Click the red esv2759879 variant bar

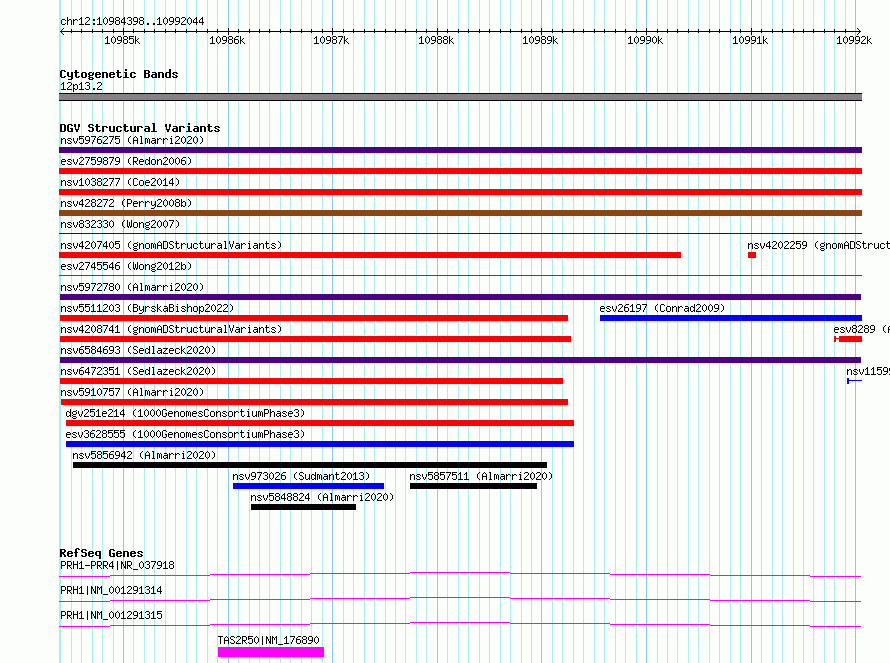[460, 171]
